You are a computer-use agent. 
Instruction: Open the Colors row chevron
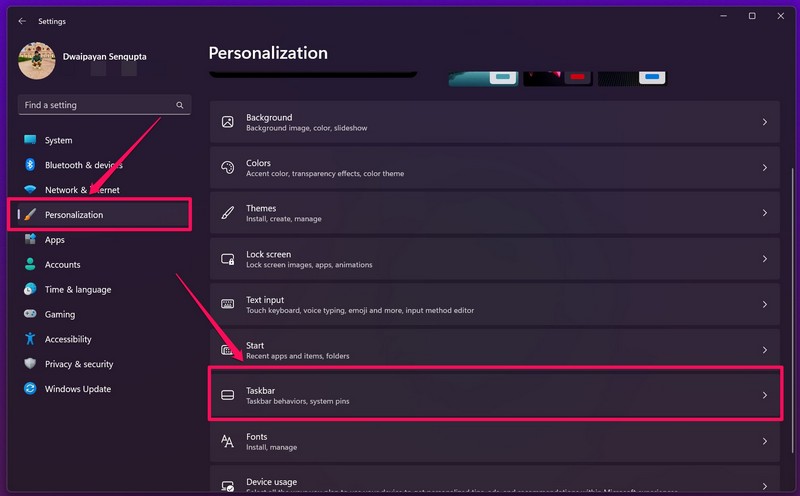pos(765,168)
